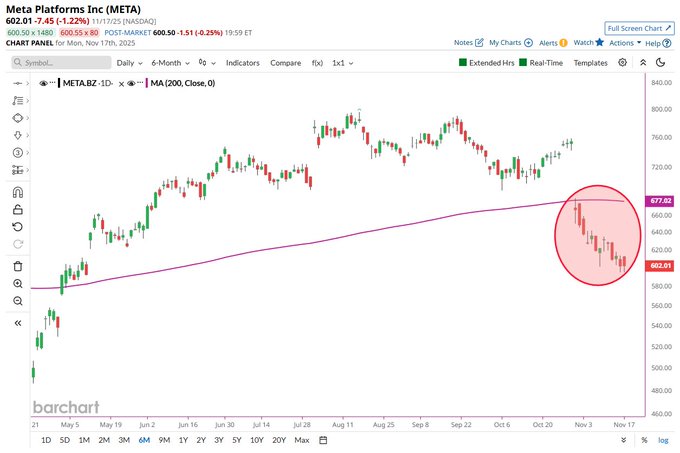This screenshot has height=453, width=680.
Task: Click the 677.02 moving average price label
Action: tap(660, 201)
